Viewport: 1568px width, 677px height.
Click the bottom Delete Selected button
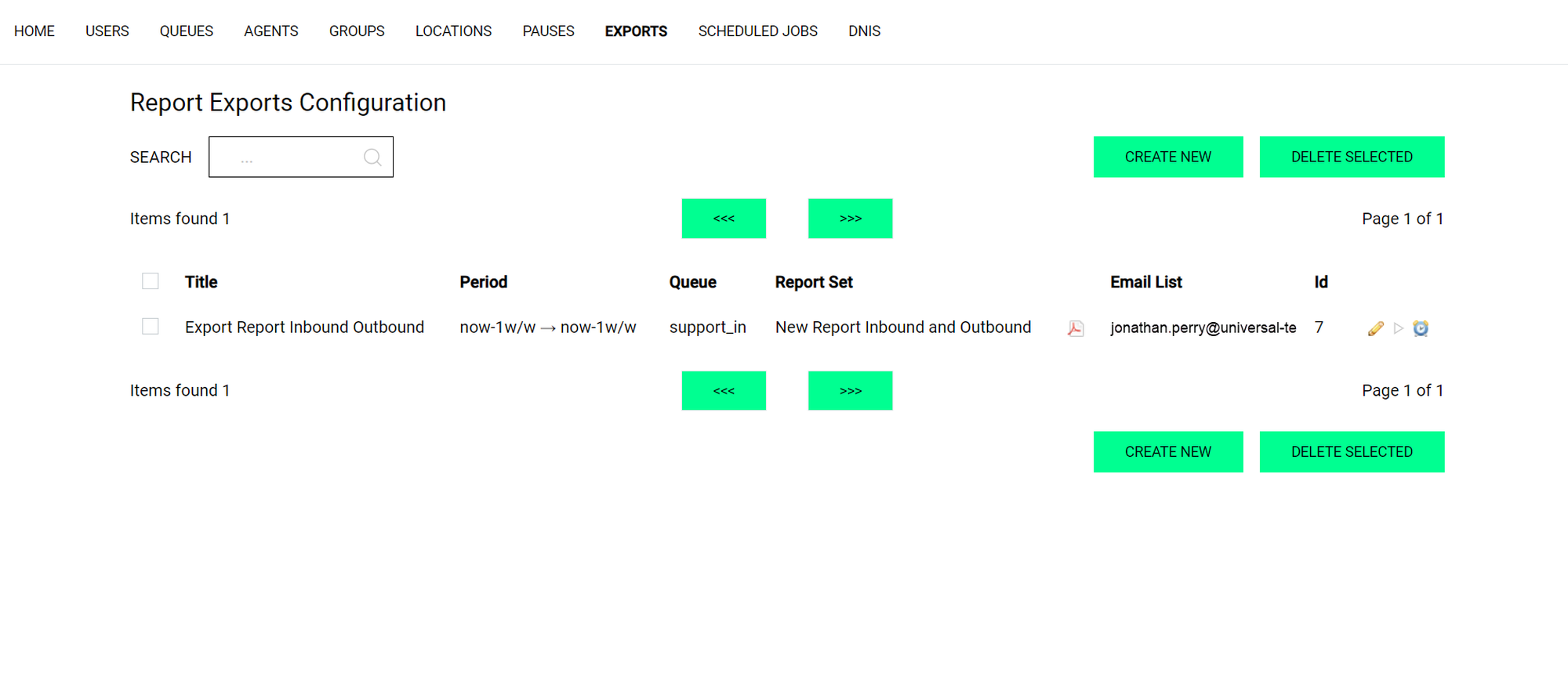click(1352, 452)
